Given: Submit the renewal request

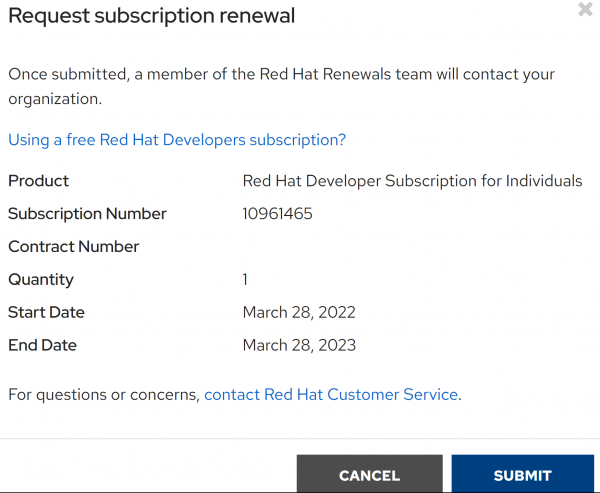Looking at the screenshot, I should 522,475.
